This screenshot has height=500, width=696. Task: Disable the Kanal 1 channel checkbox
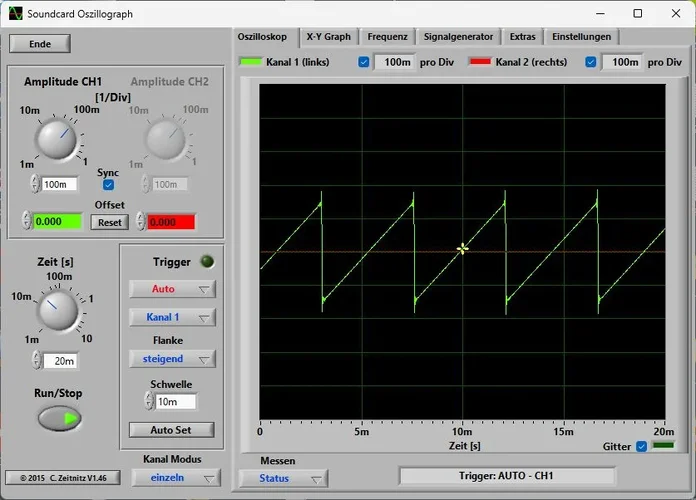click(x=364, y=62)
